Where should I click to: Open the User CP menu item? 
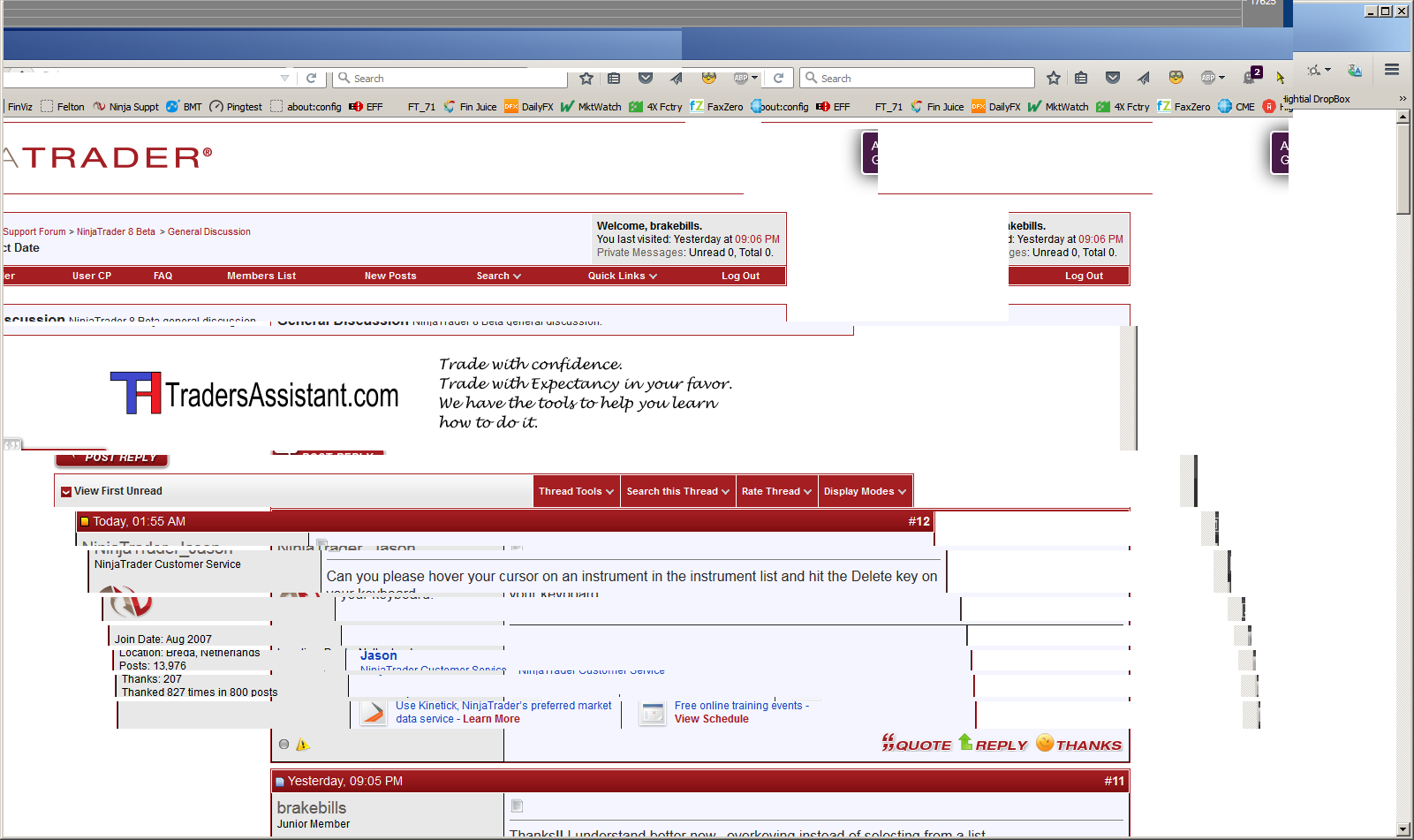tap(92, 276)
